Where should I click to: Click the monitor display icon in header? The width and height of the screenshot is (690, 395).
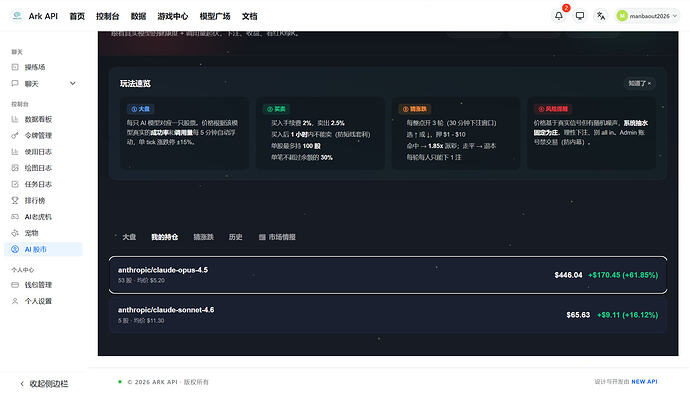(x=580, y=16)
